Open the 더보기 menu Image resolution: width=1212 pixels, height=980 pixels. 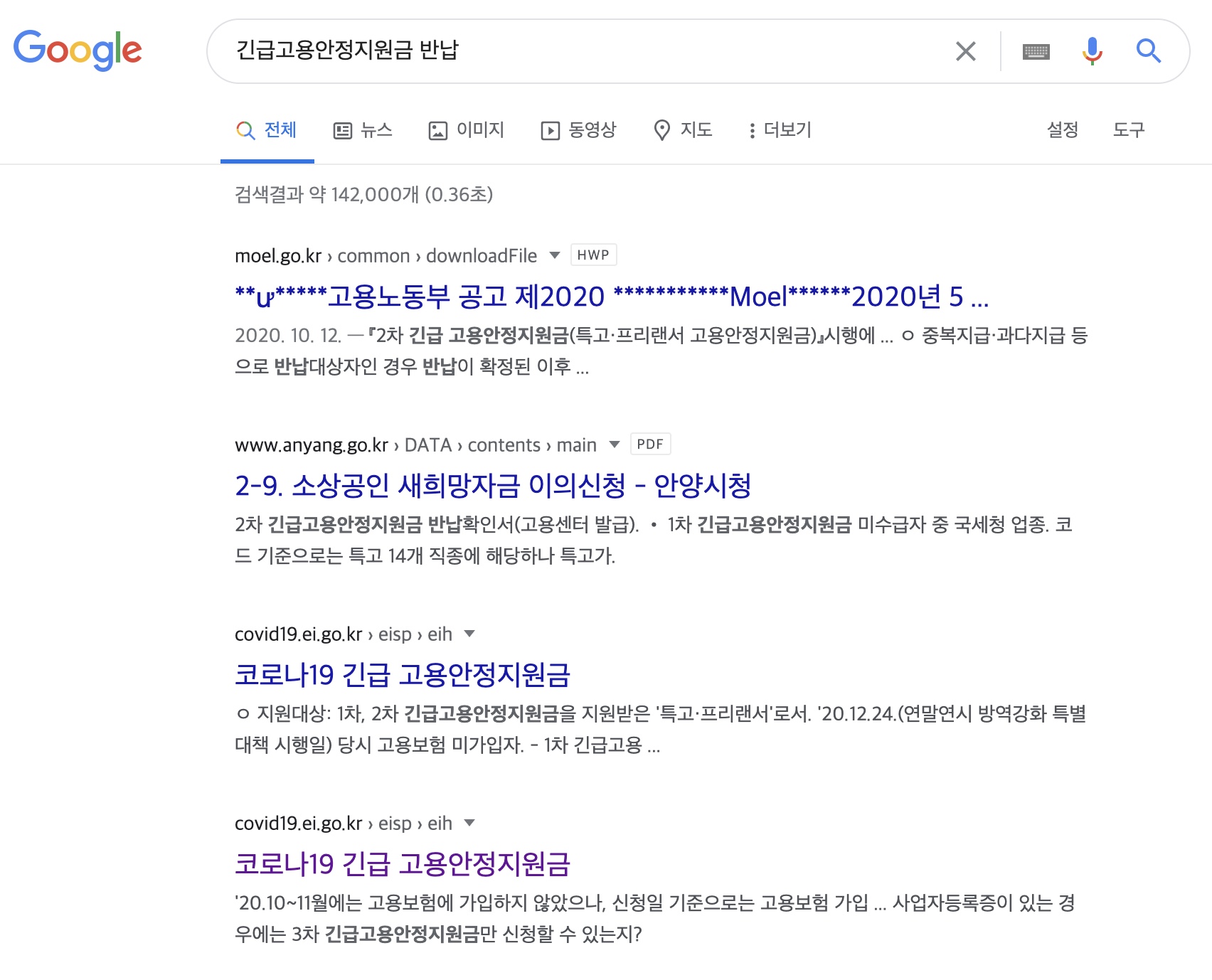780,130
